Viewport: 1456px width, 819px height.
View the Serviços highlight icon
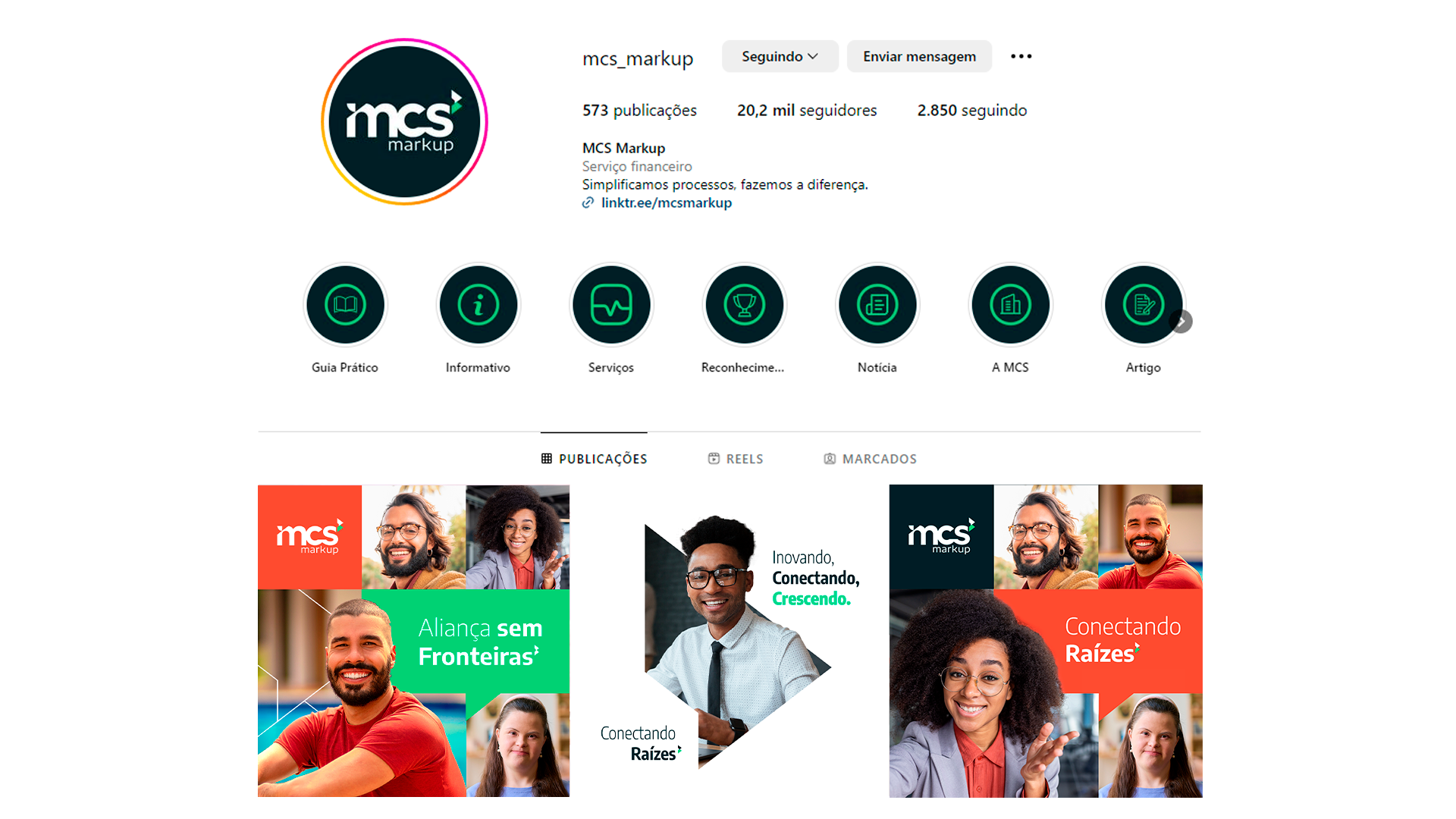[x=611, y=305]
